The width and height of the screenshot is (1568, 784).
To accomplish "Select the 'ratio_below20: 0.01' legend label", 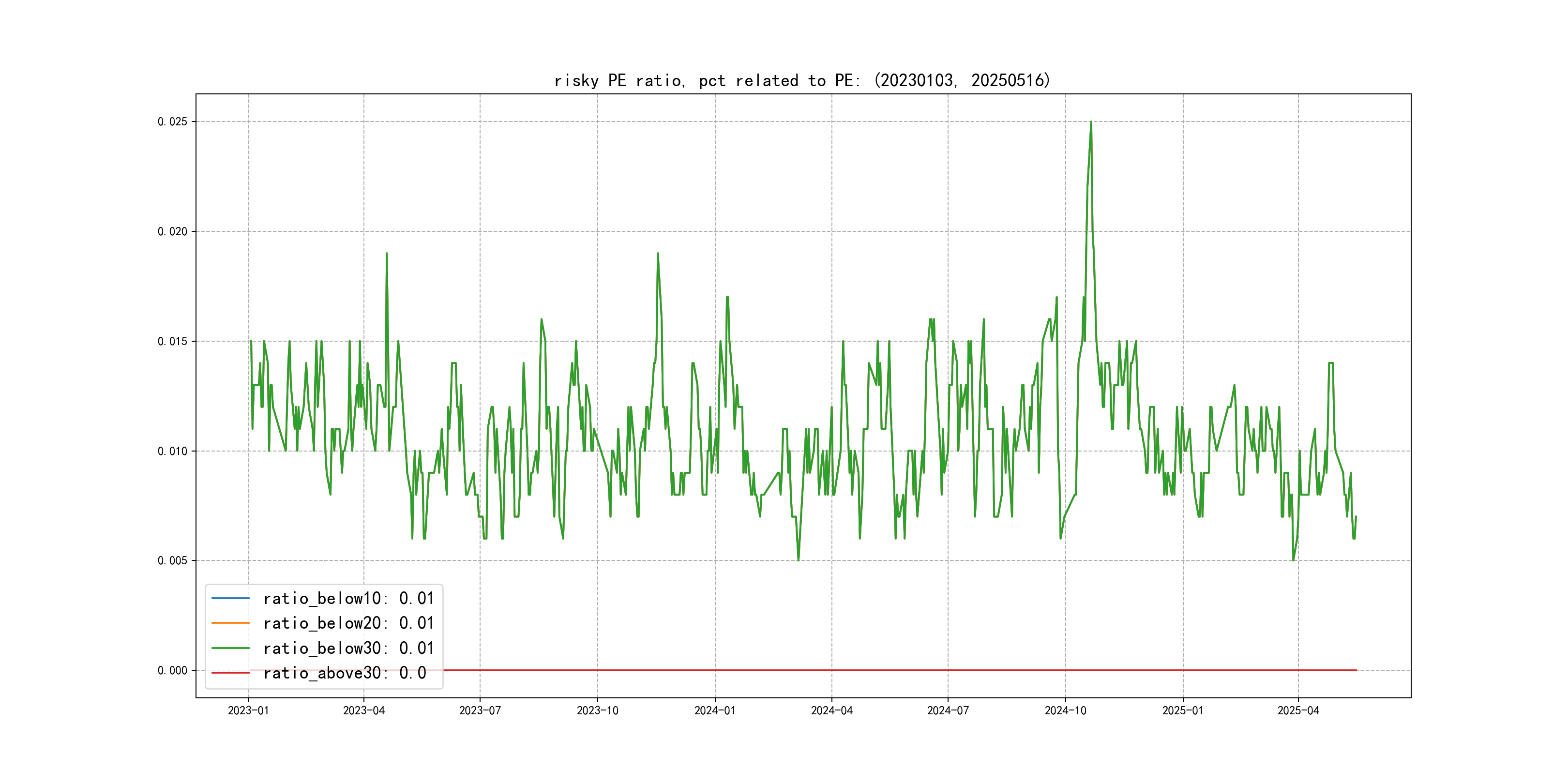I will 348,623.
